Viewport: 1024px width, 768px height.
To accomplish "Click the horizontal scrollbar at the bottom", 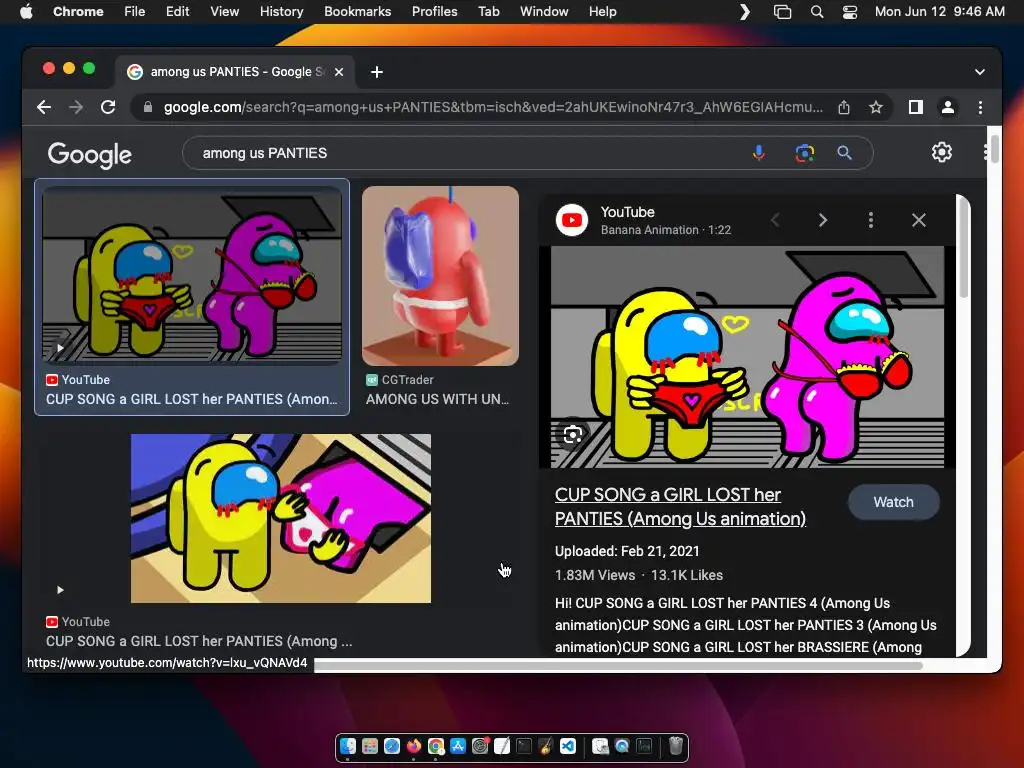I will pos(618,665).
